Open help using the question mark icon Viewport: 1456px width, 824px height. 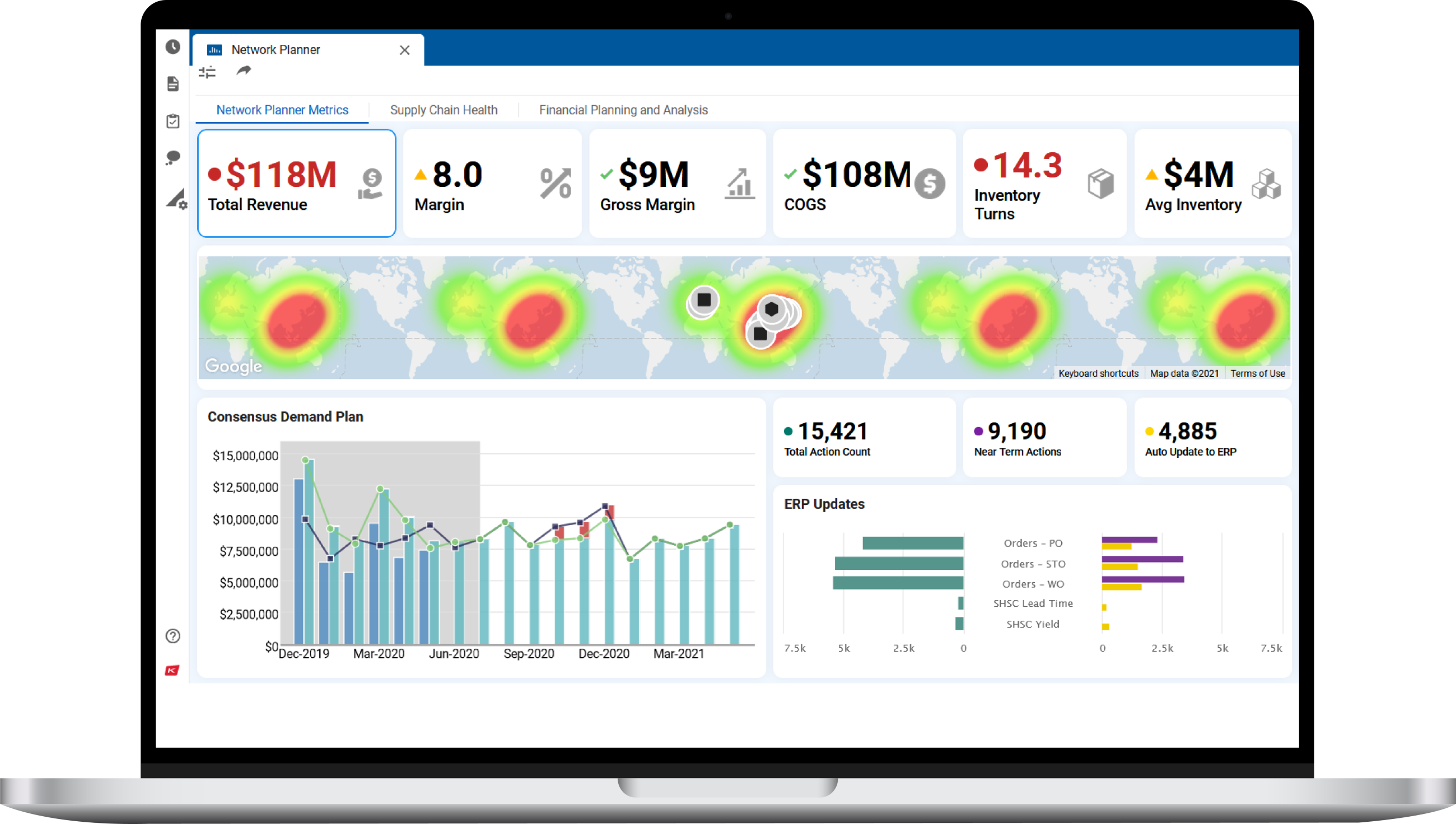click(172, 636)
